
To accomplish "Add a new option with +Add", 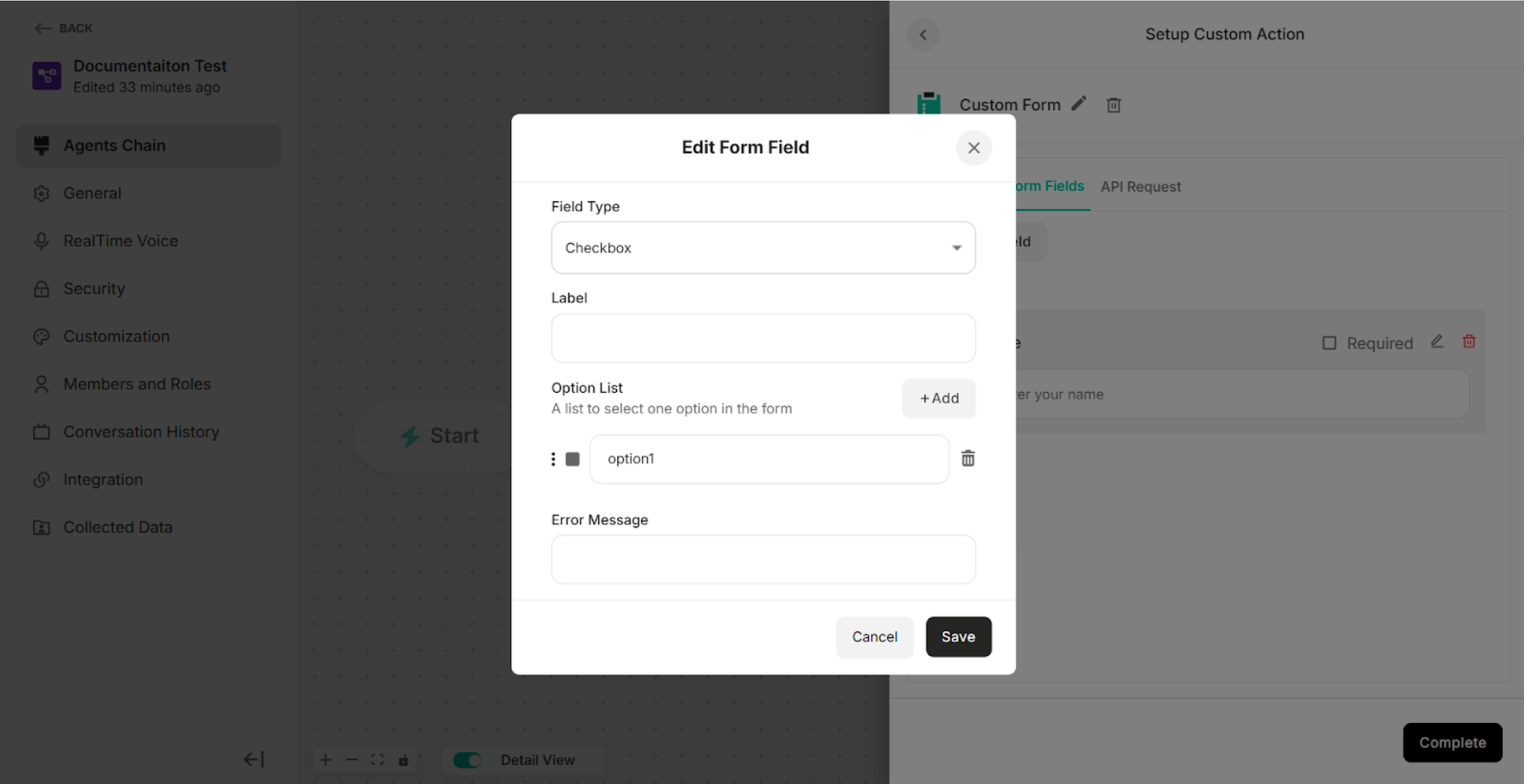I will coord(939,398).
